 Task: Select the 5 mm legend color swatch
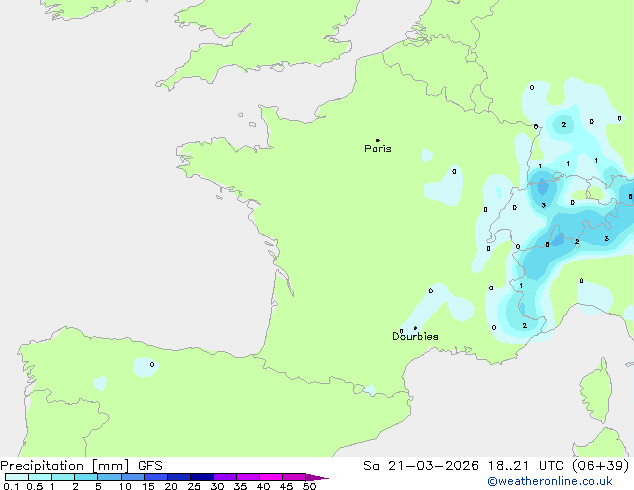coord(109,477)
